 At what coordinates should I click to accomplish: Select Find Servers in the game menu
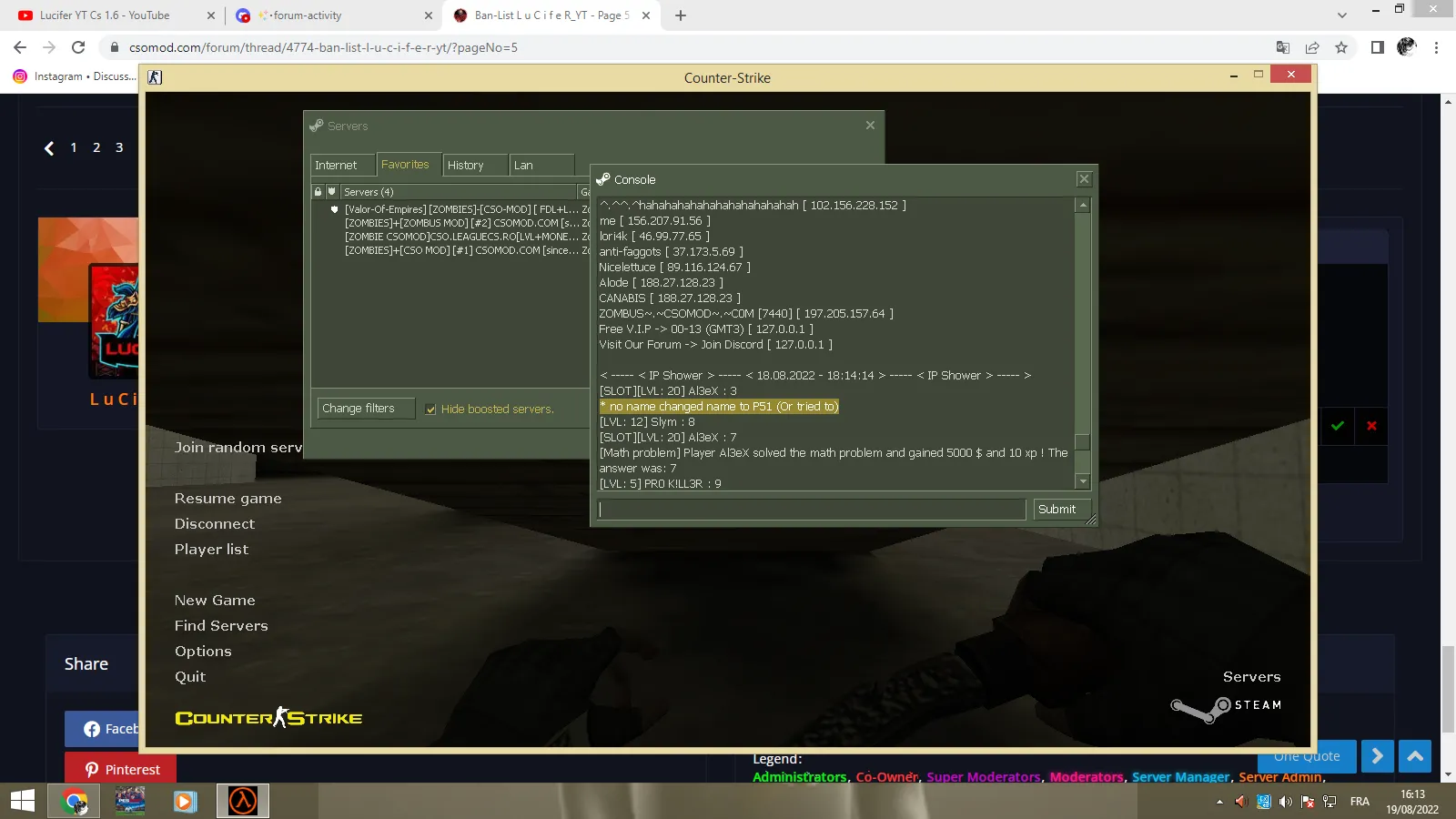click(x=221, y=626)
